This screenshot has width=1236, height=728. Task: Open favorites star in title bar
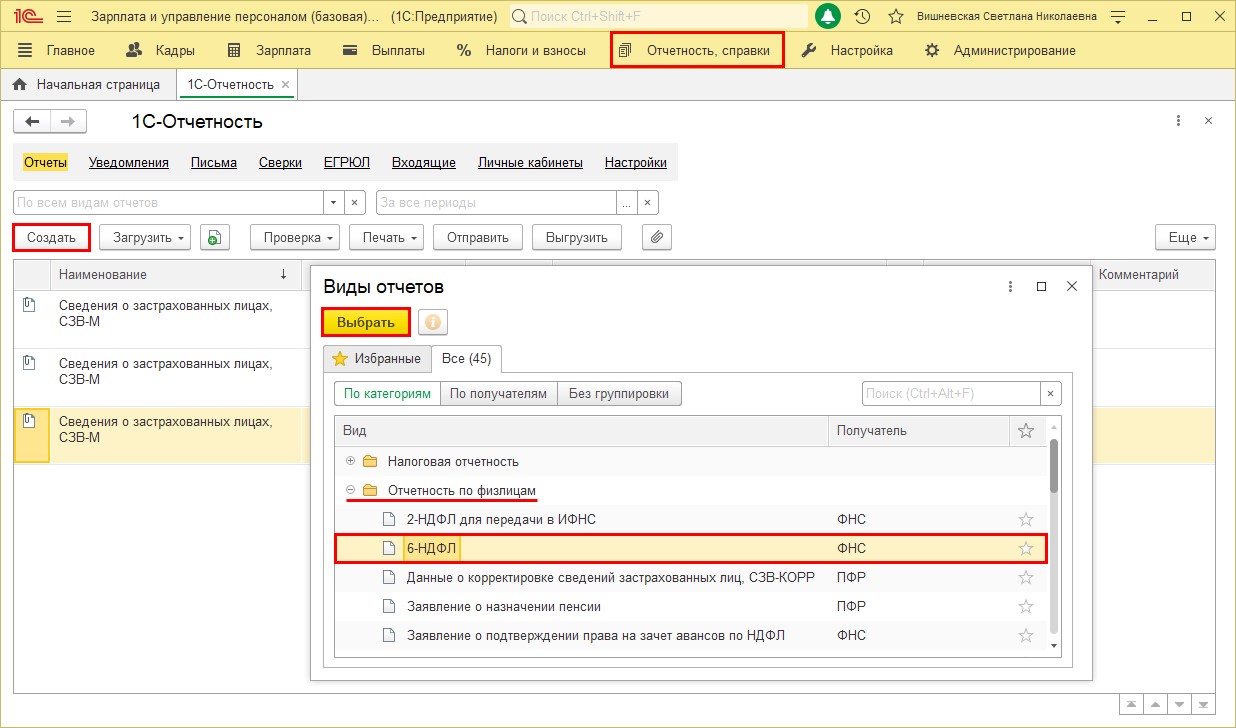[896, 17]
